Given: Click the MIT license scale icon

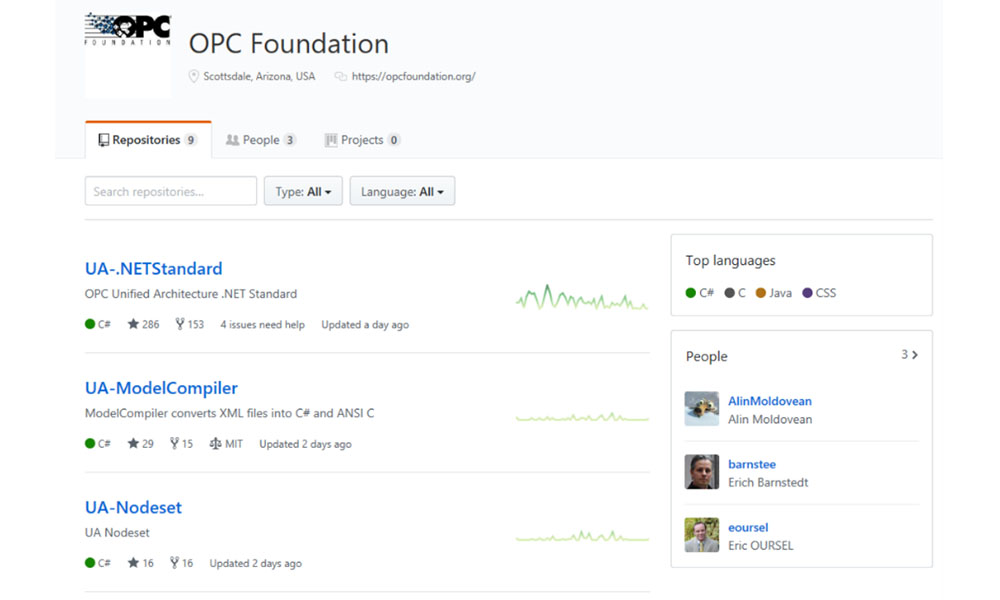Looking at the screenshot, I should pos(216,443).
